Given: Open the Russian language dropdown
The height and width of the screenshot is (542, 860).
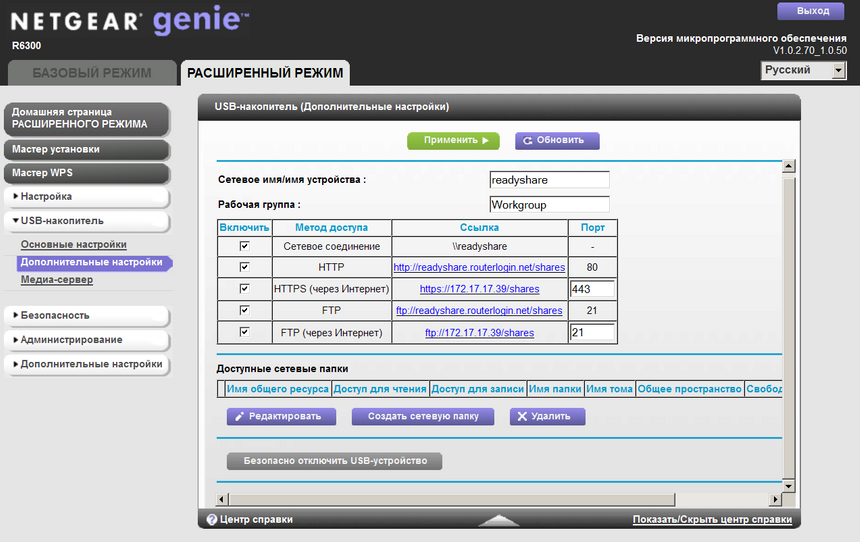Looking at the screenshot, I should click(x=804, y=71).
